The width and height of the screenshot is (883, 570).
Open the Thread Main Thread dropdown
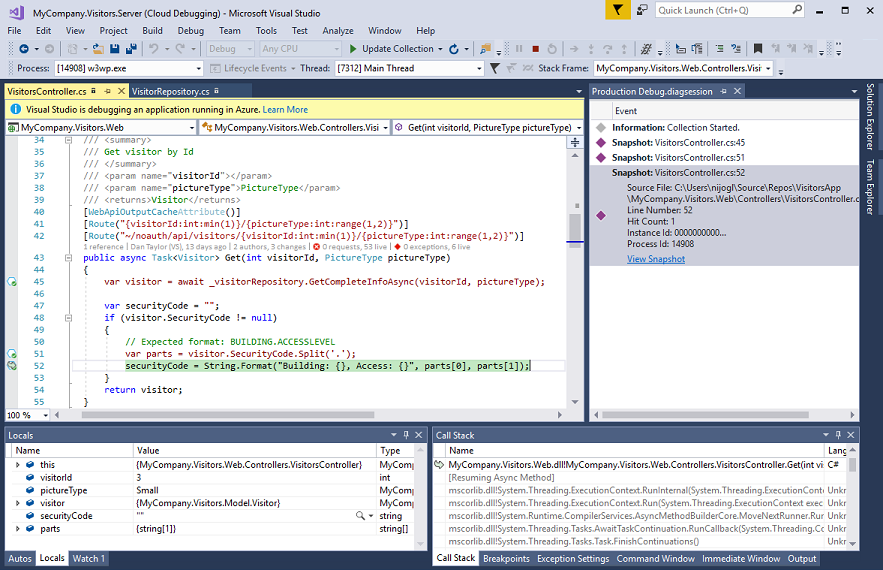[x=479, y=69]
